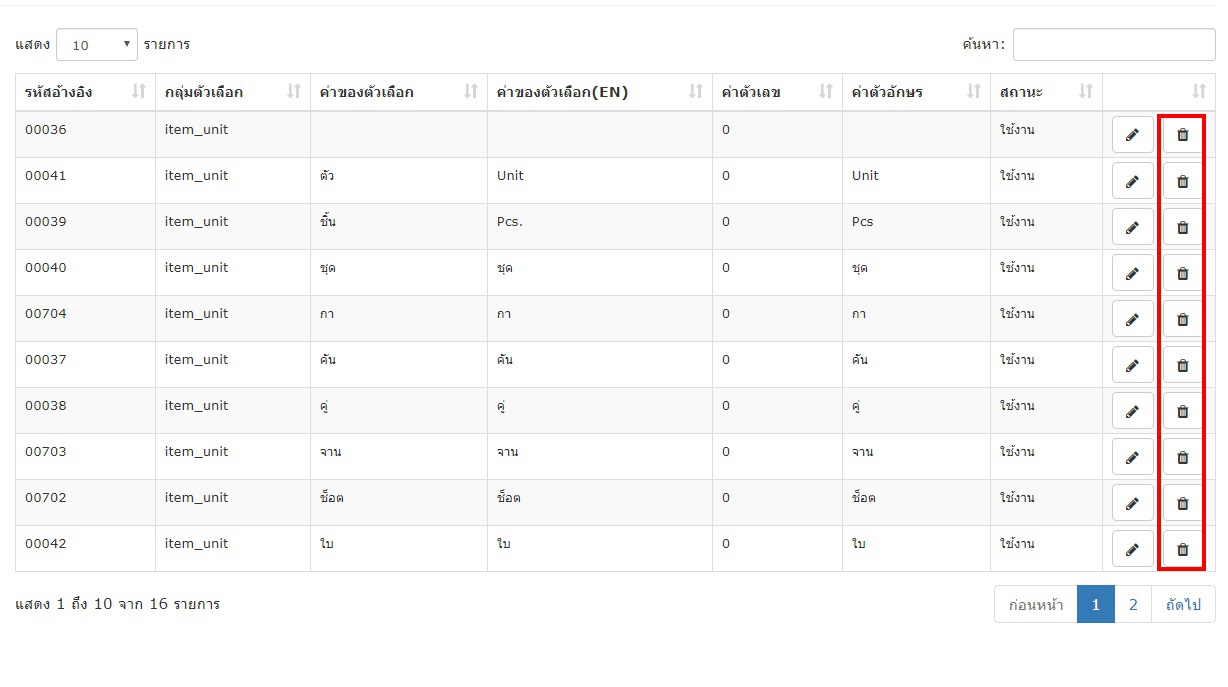Image resolution: width=1228 pixels, height=687 pixels.
Task: Open the rows-per-page dropdown showing 10
Action: (97, 45)
